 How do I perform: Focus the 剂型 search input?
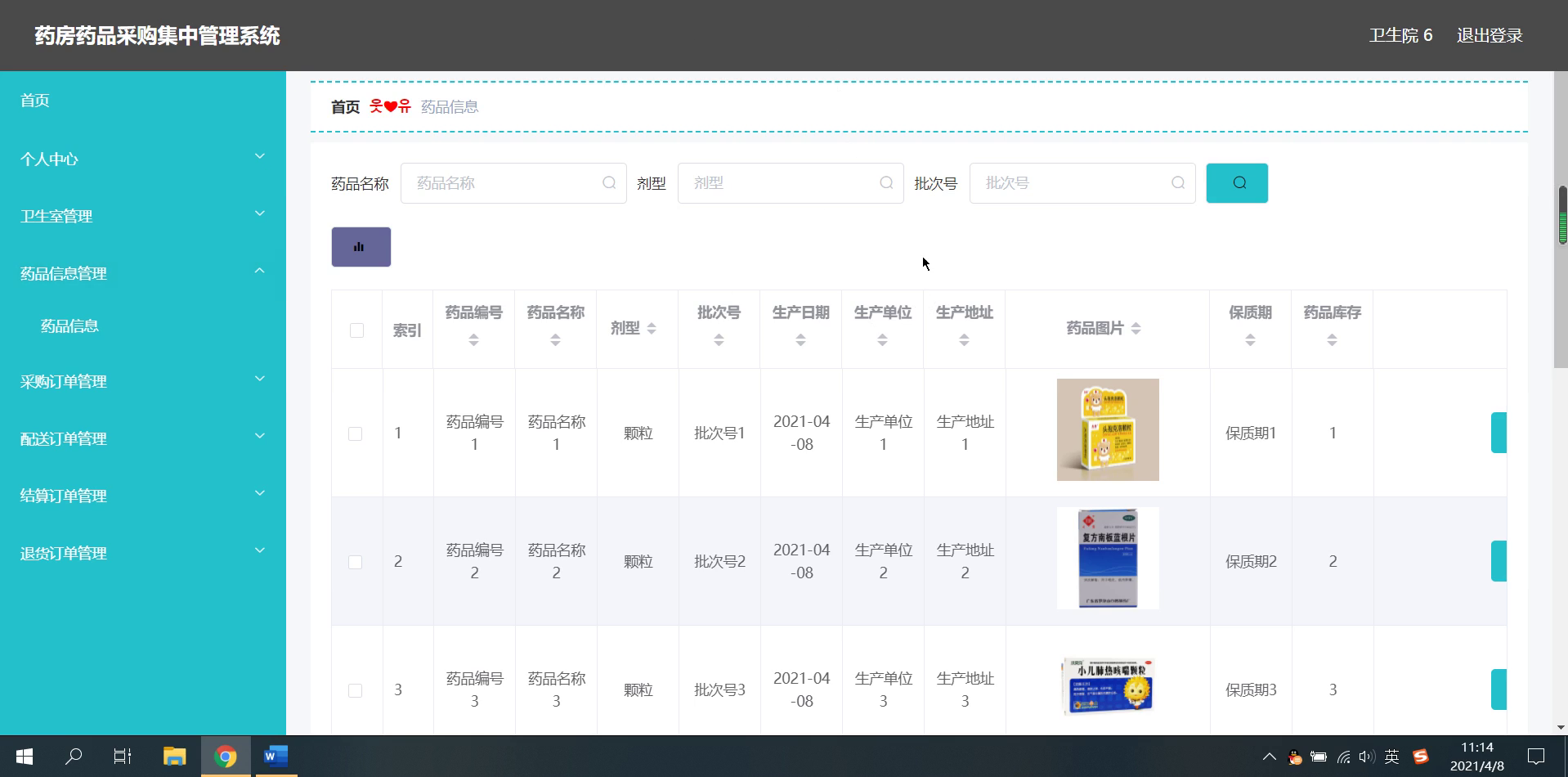[791, 183]
